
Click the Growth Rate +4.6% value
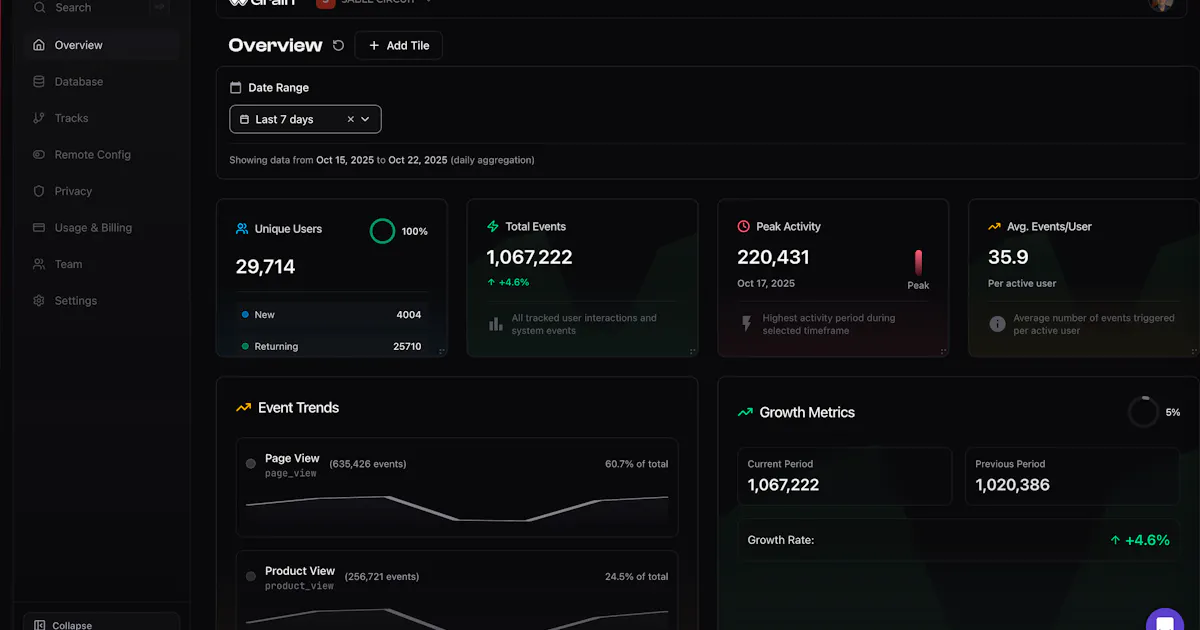coord(1139,540)
